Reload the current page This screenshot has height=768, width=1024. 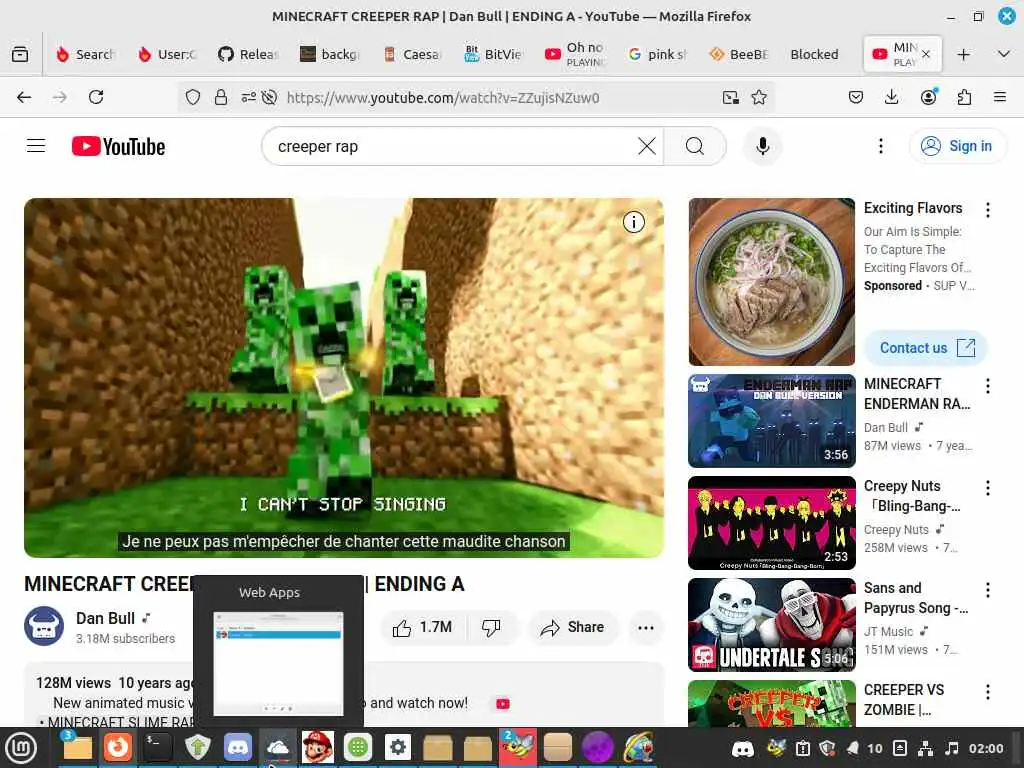(96, 97)
